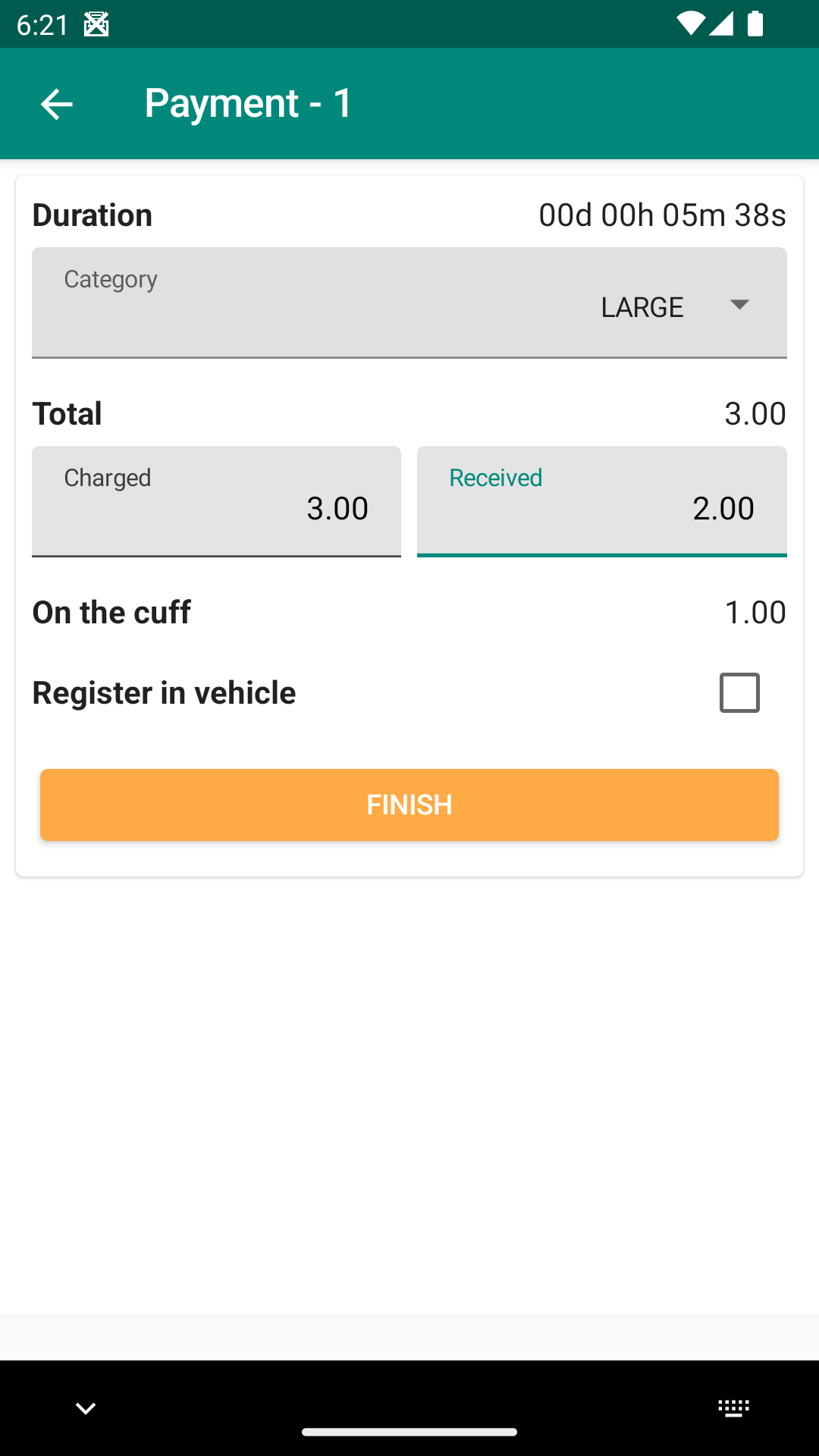
Task: Hide keyboard with the down chevron
Action: (x=86, y=1408)
